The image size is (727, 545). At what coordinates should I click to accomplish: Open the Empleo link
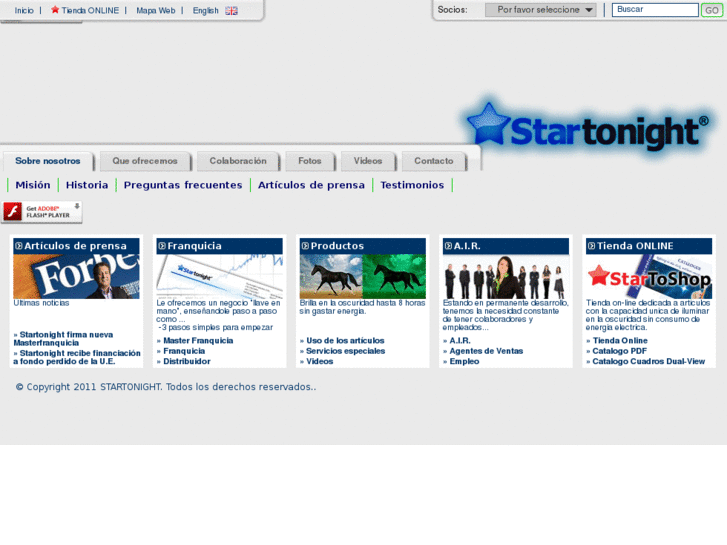pos(464,361)
